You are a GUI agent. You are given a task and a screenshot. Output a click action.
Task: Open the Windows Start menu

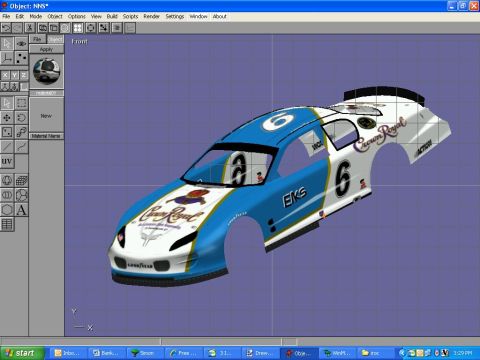click(22, 353)
